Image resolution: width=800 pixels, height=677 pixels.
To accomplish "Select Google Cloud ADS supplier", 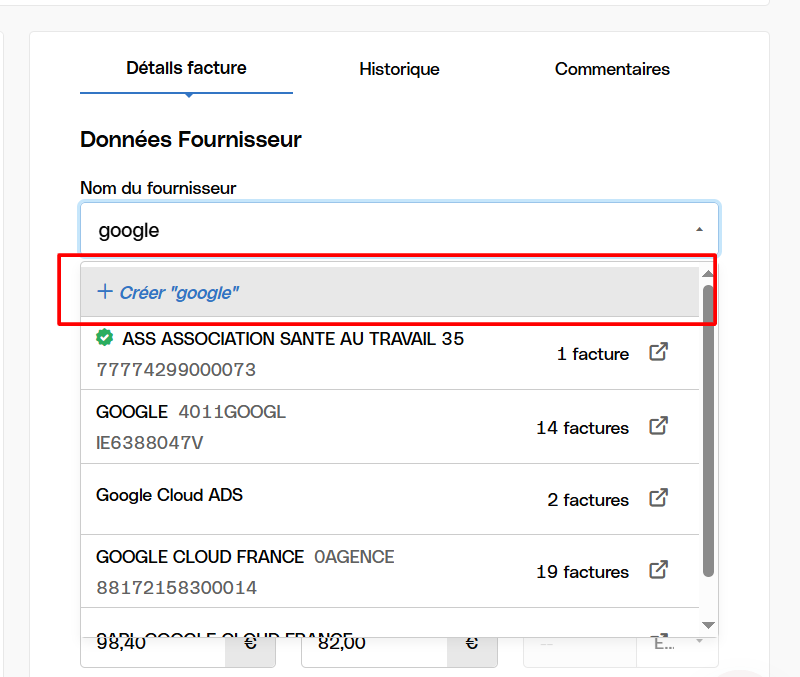I will pos(390,499).
